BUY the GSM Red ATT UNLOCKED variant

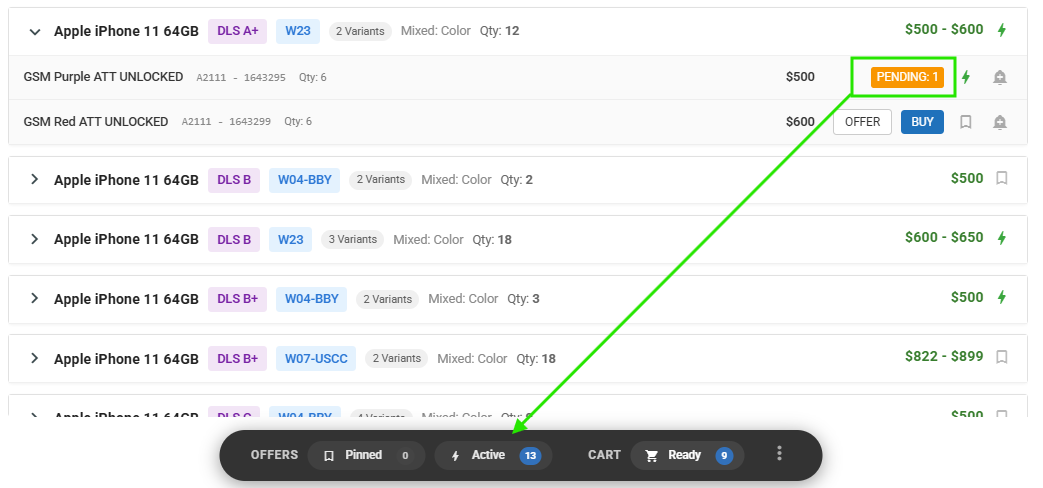tap(922, 122)
